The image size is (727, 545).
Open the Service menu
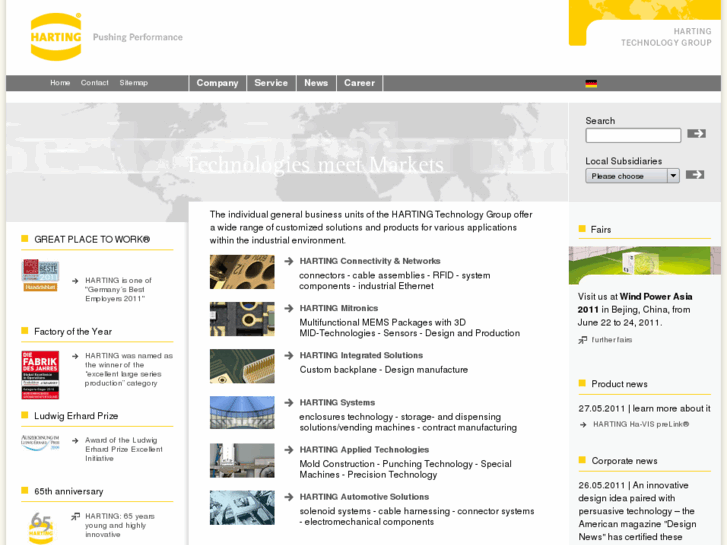(271, 83)
